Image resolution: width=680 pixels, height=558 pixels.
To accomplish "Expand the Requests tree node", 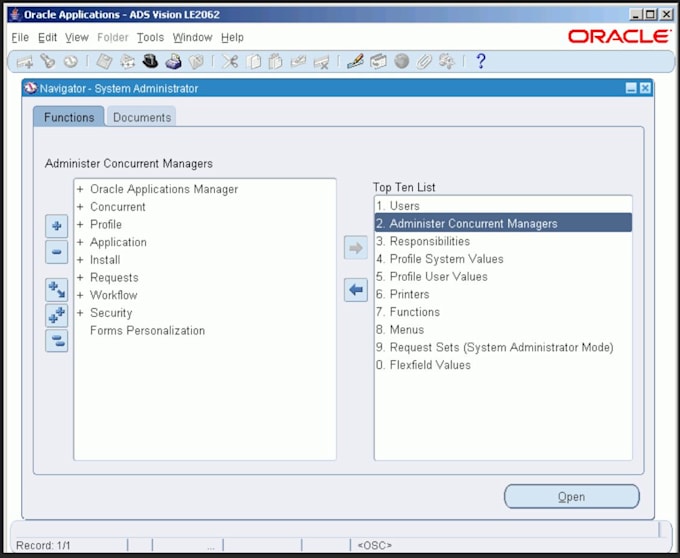I will pyautogui.click(x=80, y=277).
